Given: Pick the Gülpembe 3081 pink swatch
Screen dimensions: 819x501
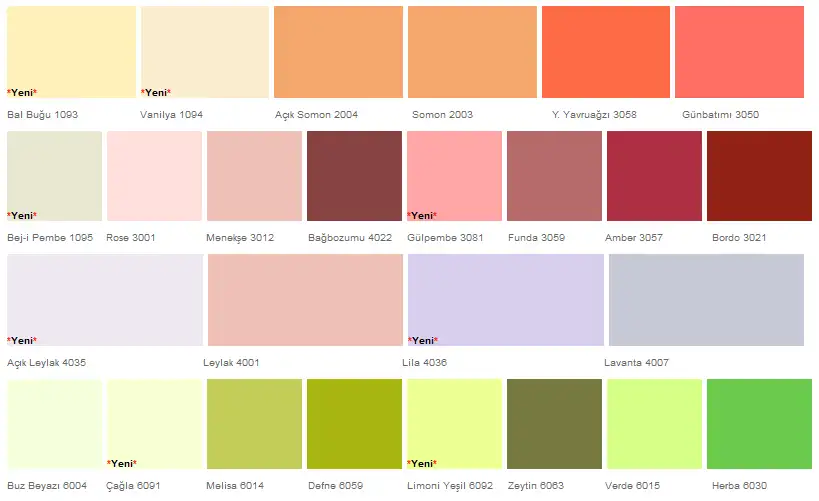Looking at the screenshot, I should click(x=454, y=176).
